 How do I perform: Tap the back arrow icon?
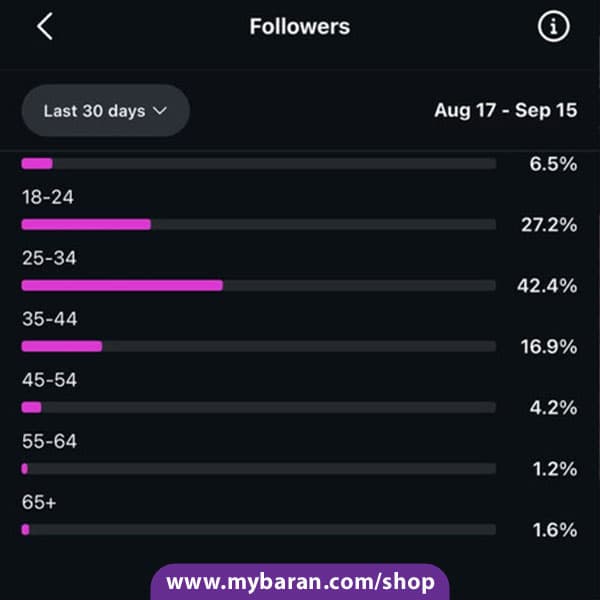(x=45, y=26)
